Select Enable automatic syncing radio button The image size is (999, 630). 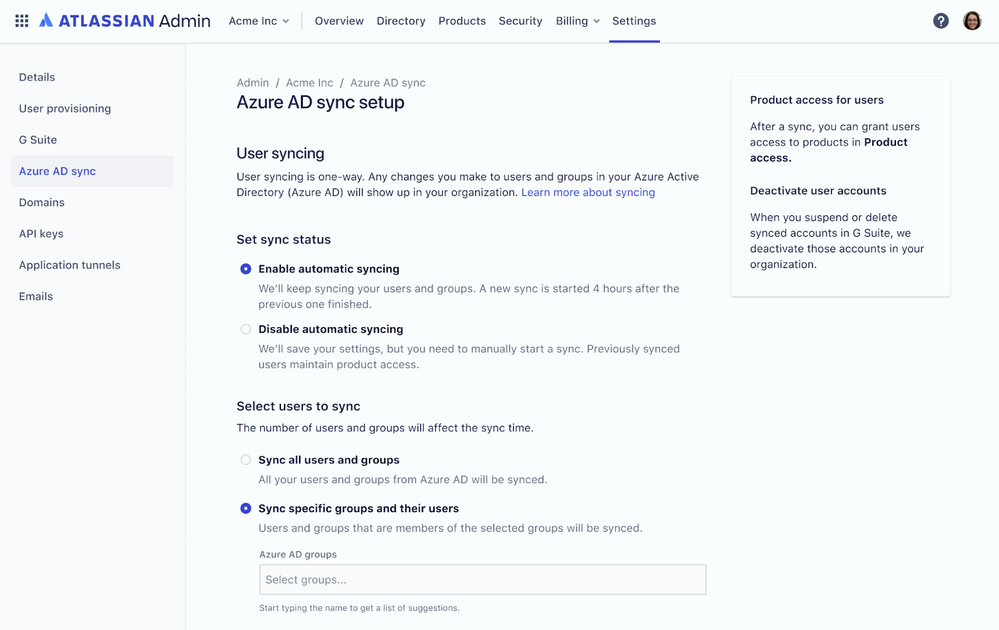click(x=245, y=269)
